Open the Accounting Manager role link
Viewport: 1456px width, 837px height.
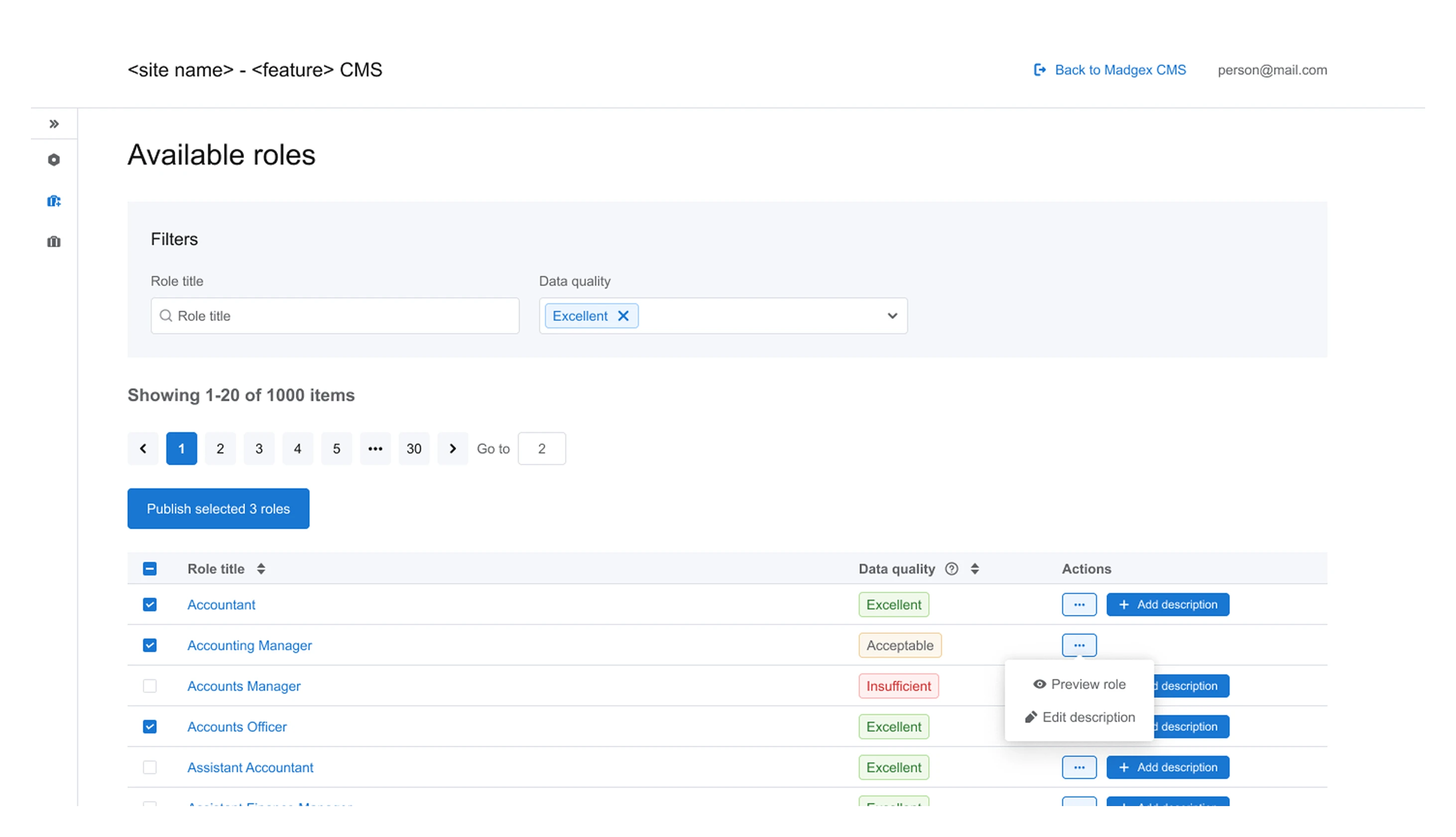249,645
